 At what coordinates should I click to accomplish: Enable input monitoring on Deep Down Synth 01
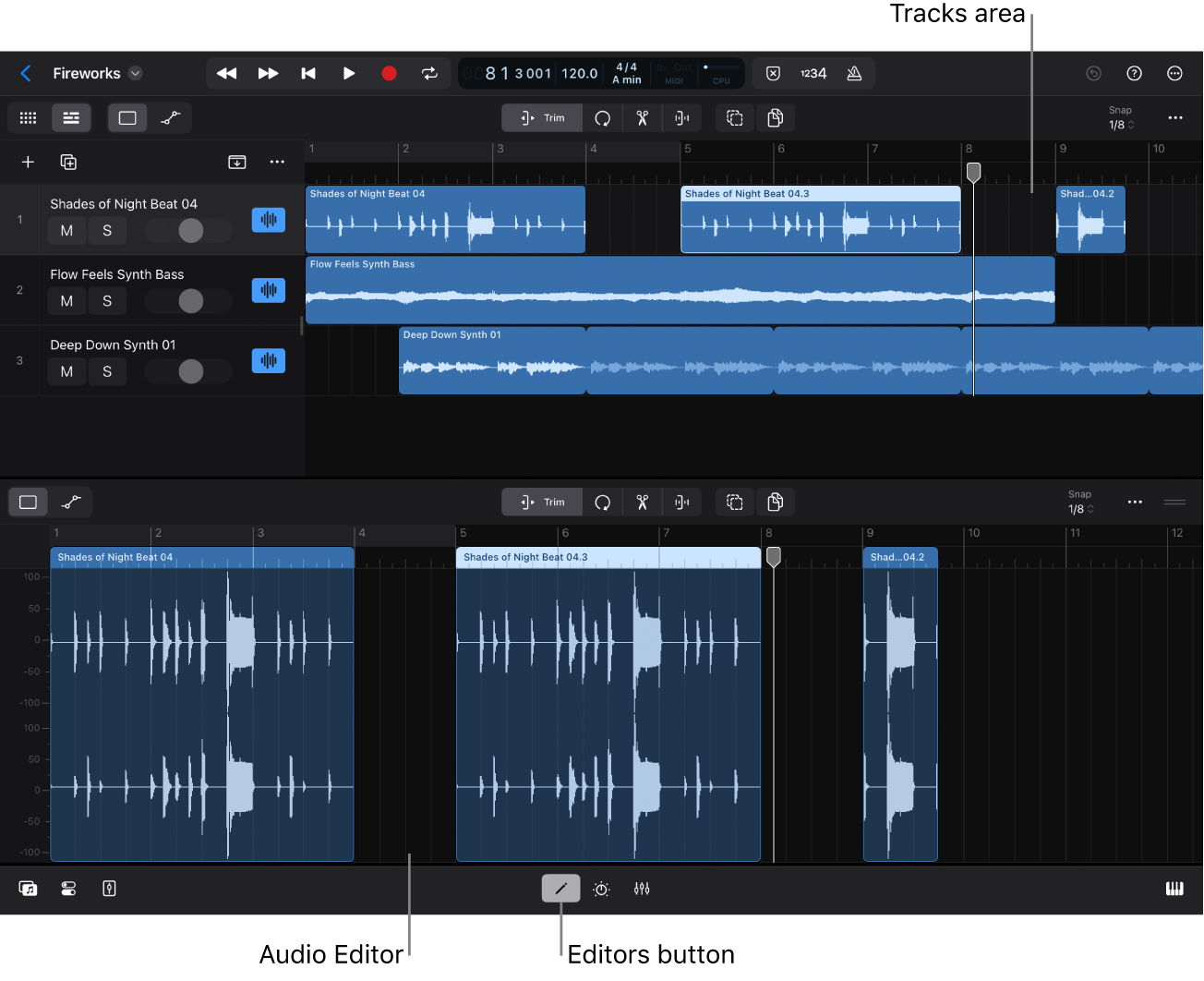coord(268,360)
